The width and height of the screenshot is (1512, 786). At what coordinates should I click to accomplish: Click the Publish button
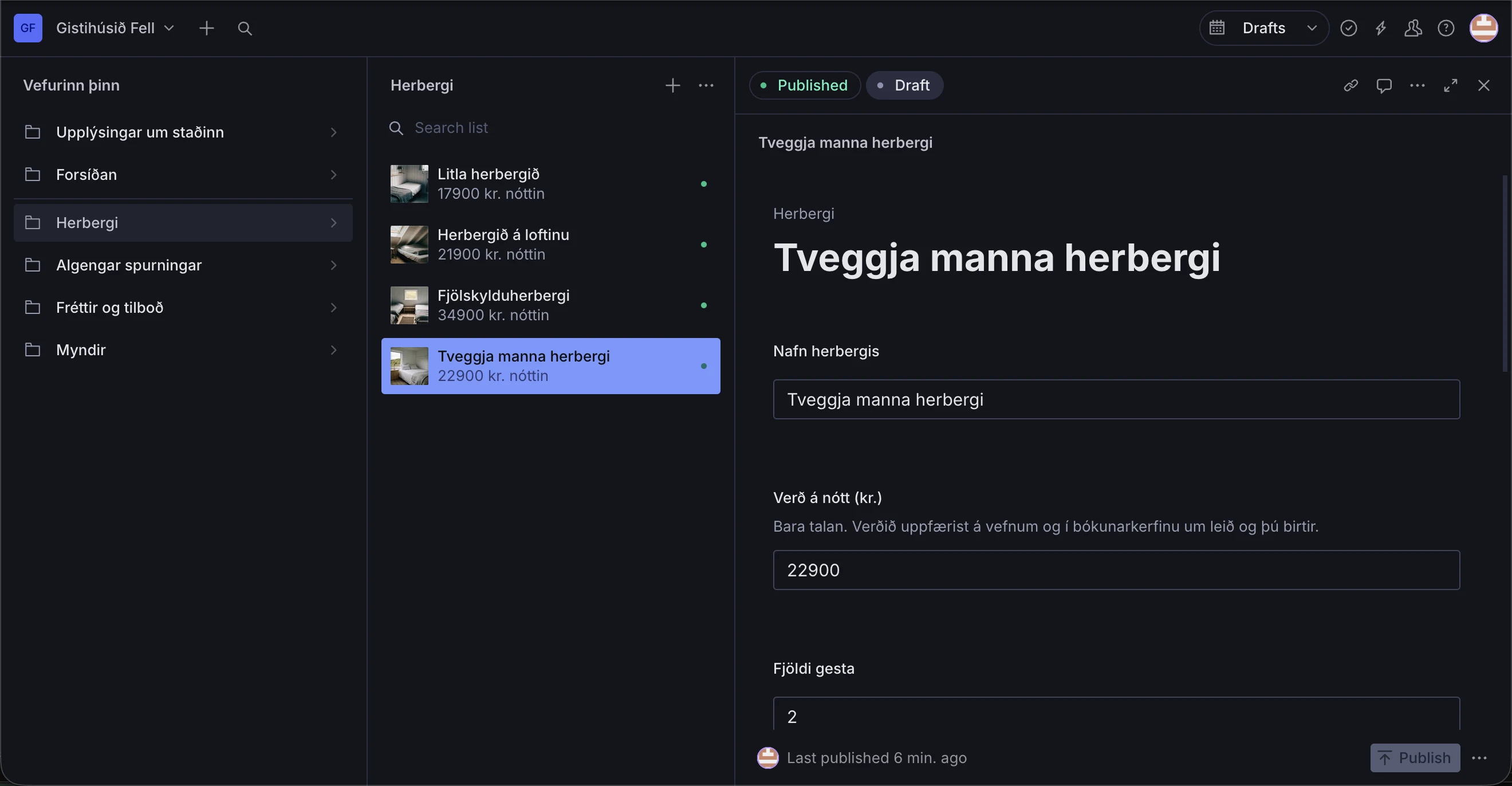[x=1415, y=758]
